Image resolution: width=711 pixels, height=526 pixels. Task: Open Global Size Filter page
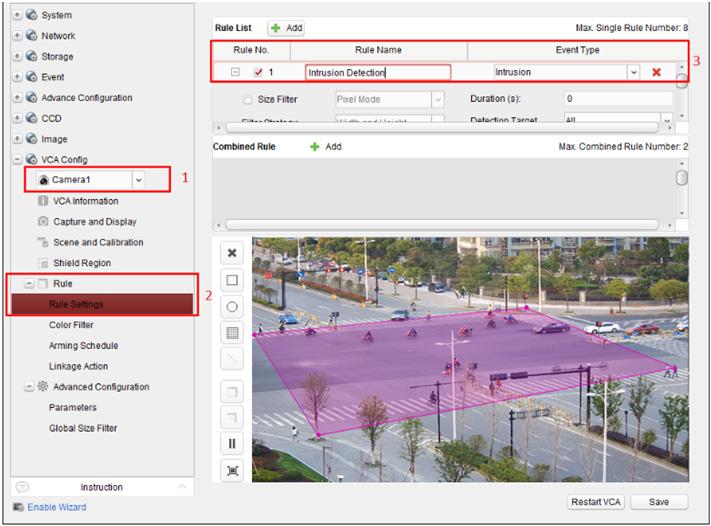[x=83, y=428]
